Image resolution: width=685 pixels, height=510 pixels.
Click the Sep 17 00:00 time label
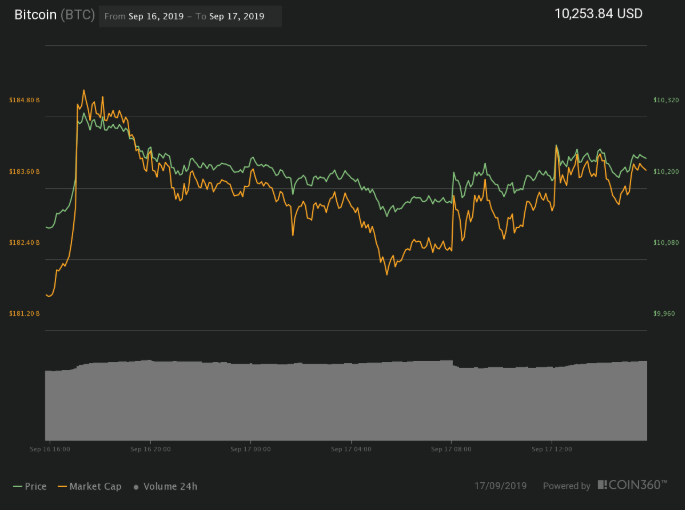pos(251,449)
